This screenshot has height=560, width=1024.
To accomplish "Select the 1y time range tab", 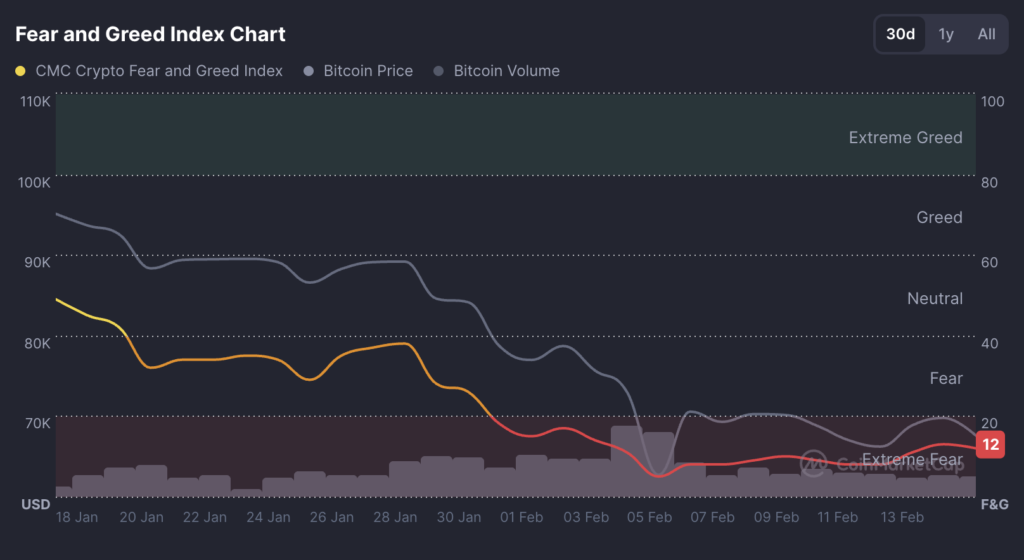I will (946, 34).
